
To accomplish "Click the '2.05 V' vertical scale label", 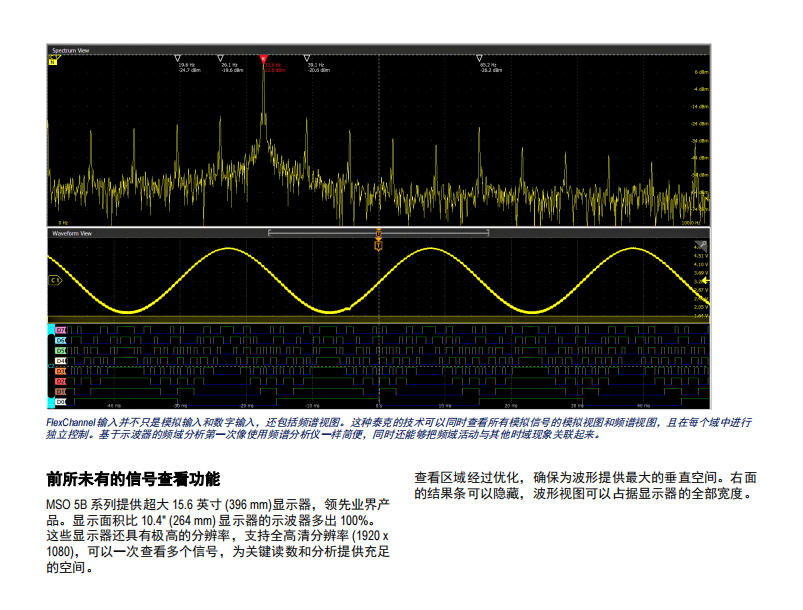I will pos(701,307).
